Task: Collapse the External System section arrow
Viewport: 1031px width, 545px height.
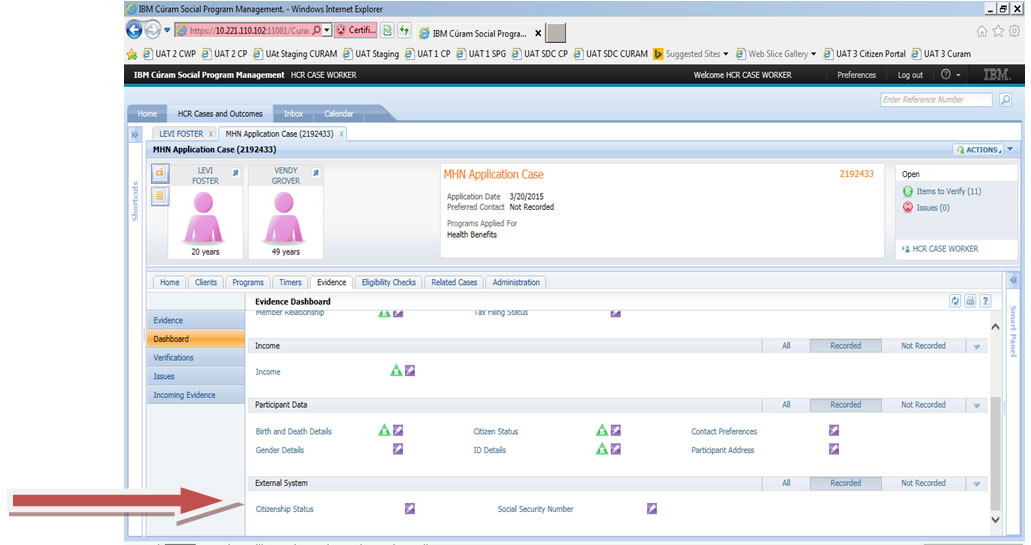Action: click(x=976, y=484)
